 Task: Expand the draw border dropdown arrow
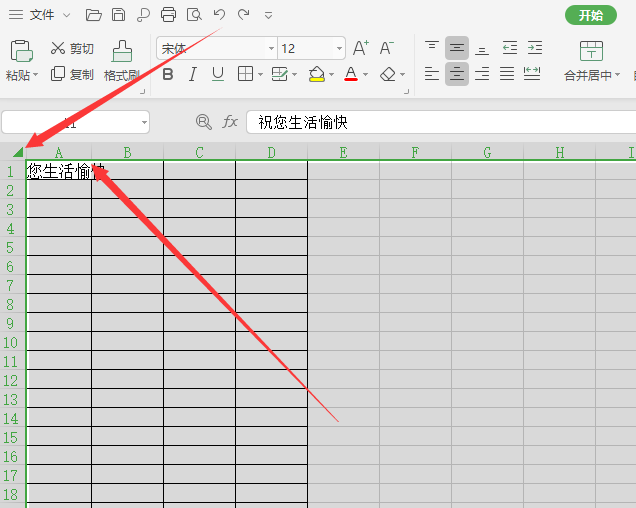(294, 75)
